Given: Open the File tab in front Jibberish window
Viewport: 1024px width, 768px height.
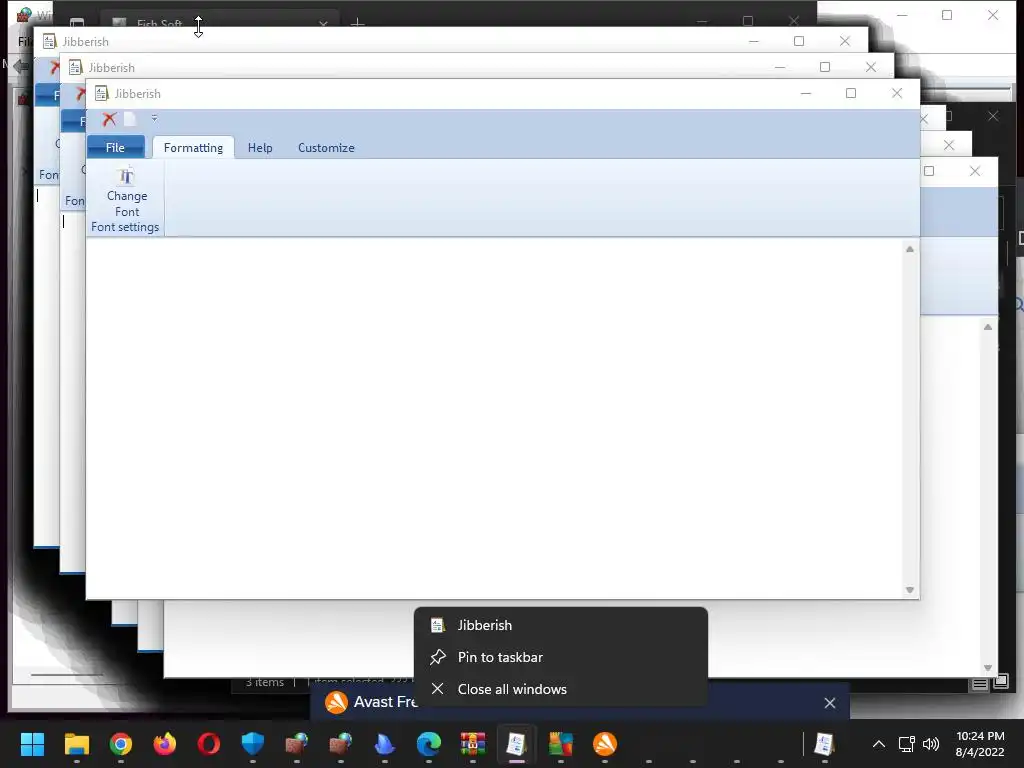Looking at the screenshot, I should [x=116, y=148].
